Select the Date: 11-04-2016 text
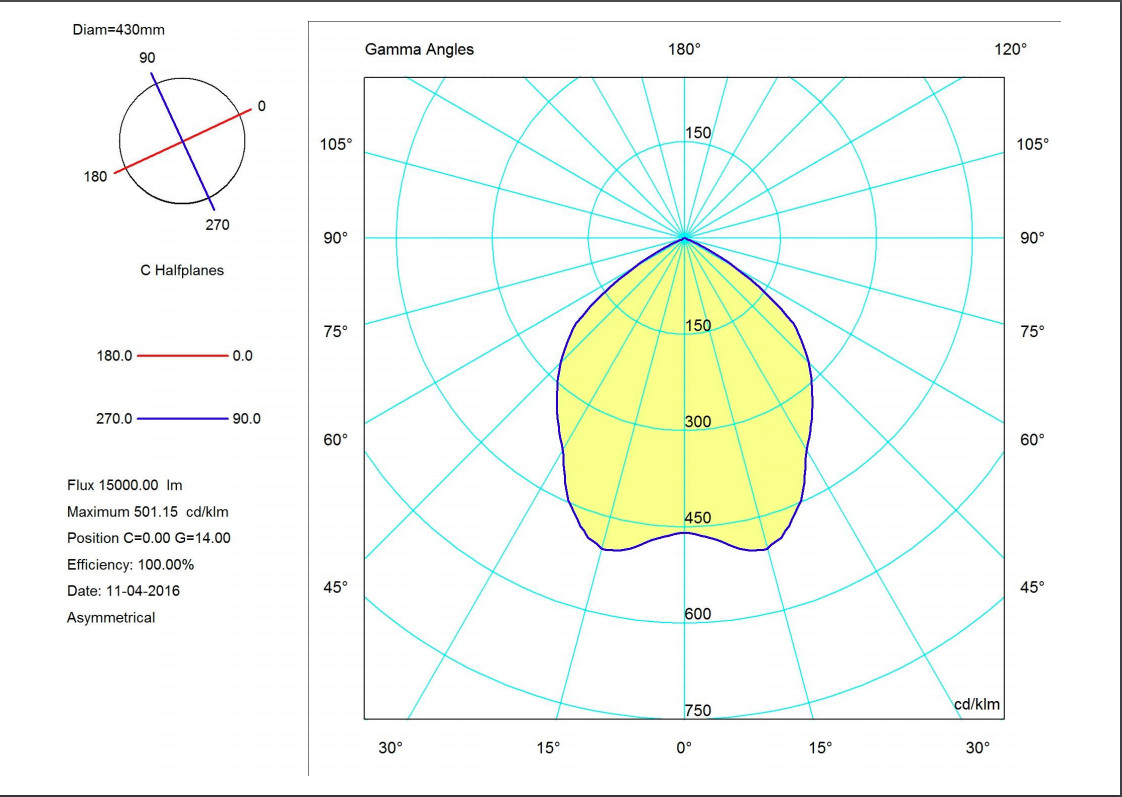Image resolution: width=1122 pixels, height=797 pixels. click(x=123, y=591)
